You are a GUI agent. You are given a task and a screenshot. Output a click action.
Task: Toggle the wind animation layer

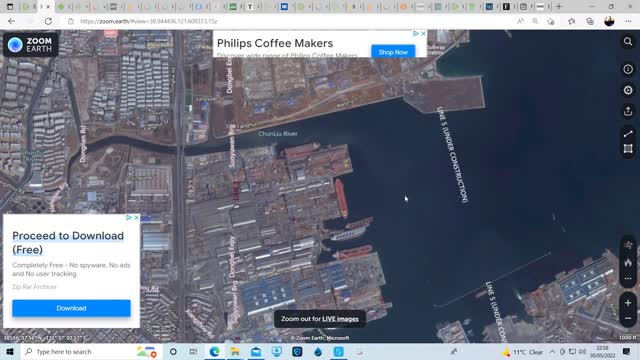(628, 245)
